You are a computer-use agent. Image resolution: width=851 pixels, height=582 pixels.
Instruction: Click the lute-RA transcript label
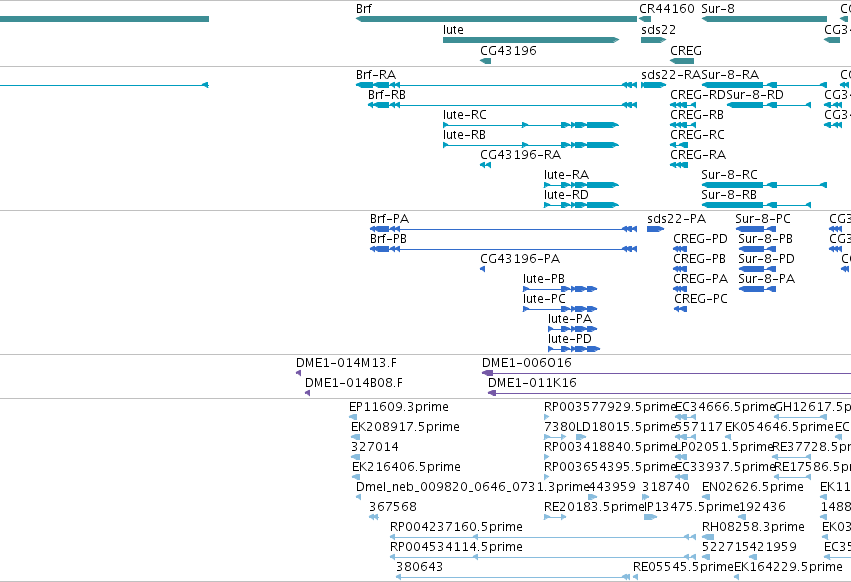(x=566, y=175)
